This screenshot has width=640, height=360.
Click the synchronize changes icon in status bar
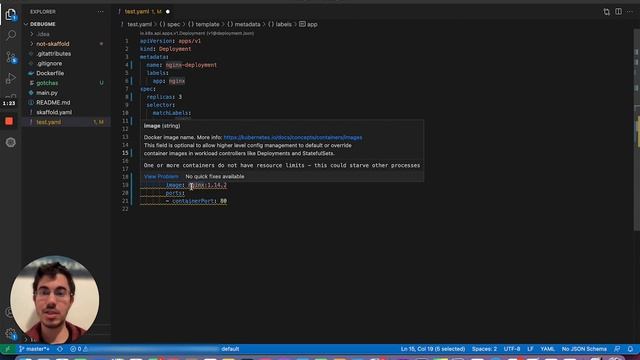pyautogui.click(x=60, y=349)
